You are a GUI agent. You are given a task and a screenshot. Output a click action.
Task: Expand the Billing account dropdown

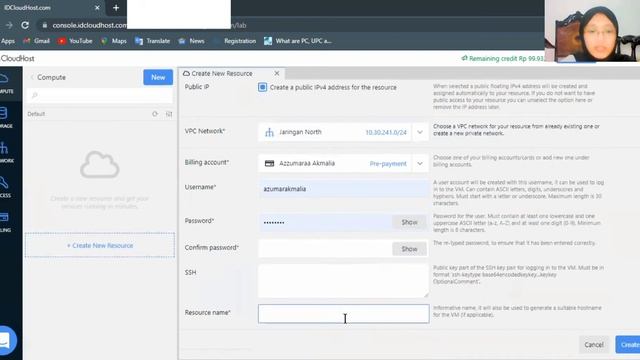point(420,164)
